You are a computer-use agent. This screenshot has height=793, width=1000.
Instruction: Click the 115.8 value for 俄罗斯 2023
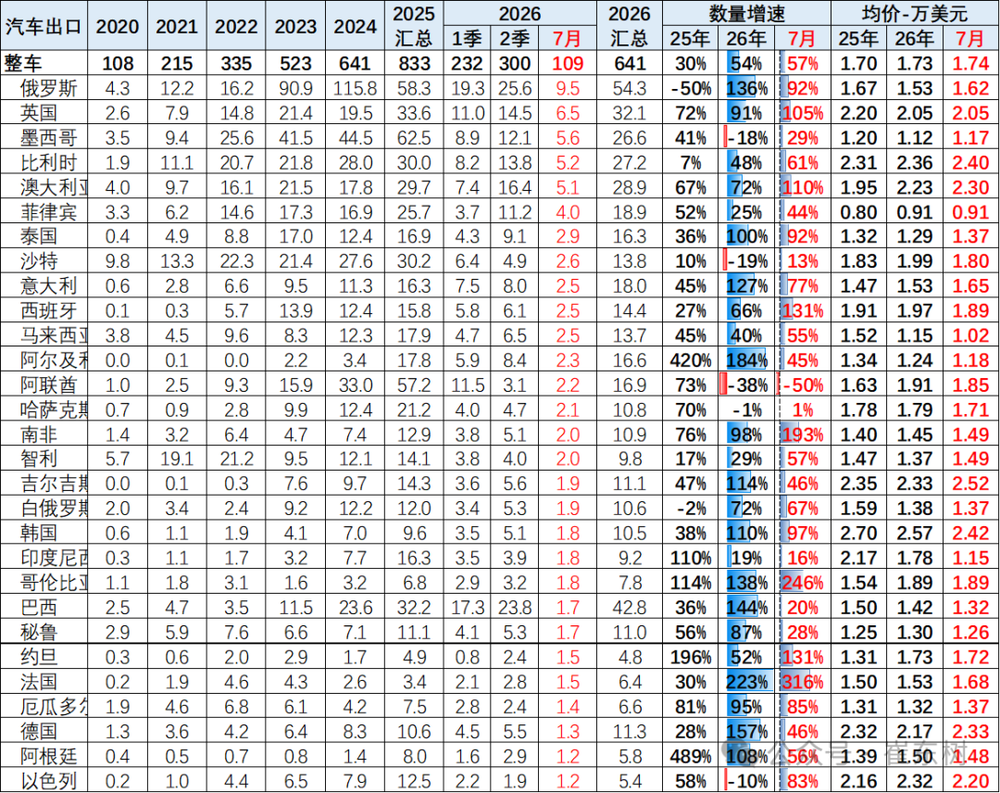click(x=355, y=88)
